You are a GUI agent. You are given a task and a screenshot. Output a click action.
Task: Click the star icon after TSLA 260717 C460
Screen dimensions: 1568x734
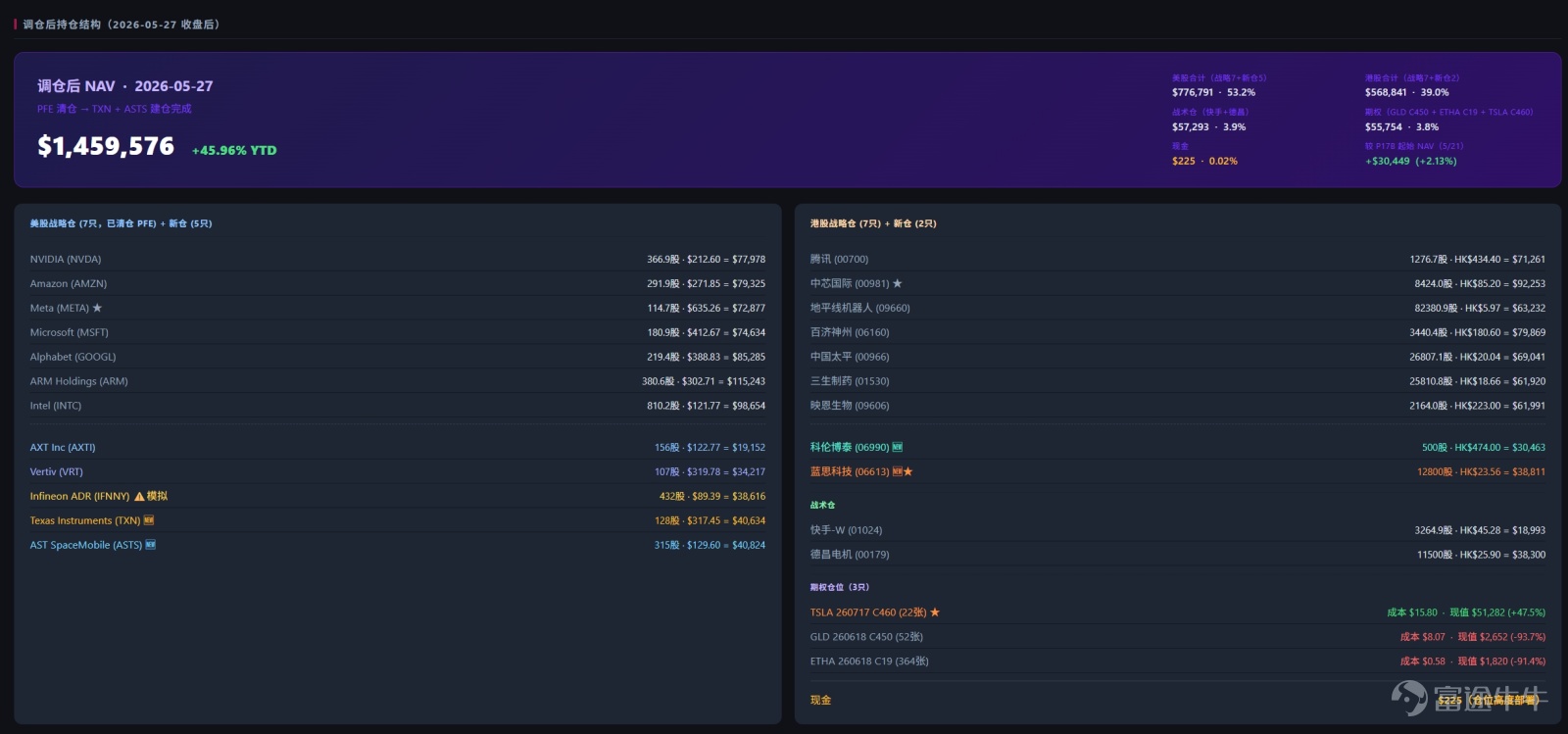pyautogui.click(x=935, y=612)
